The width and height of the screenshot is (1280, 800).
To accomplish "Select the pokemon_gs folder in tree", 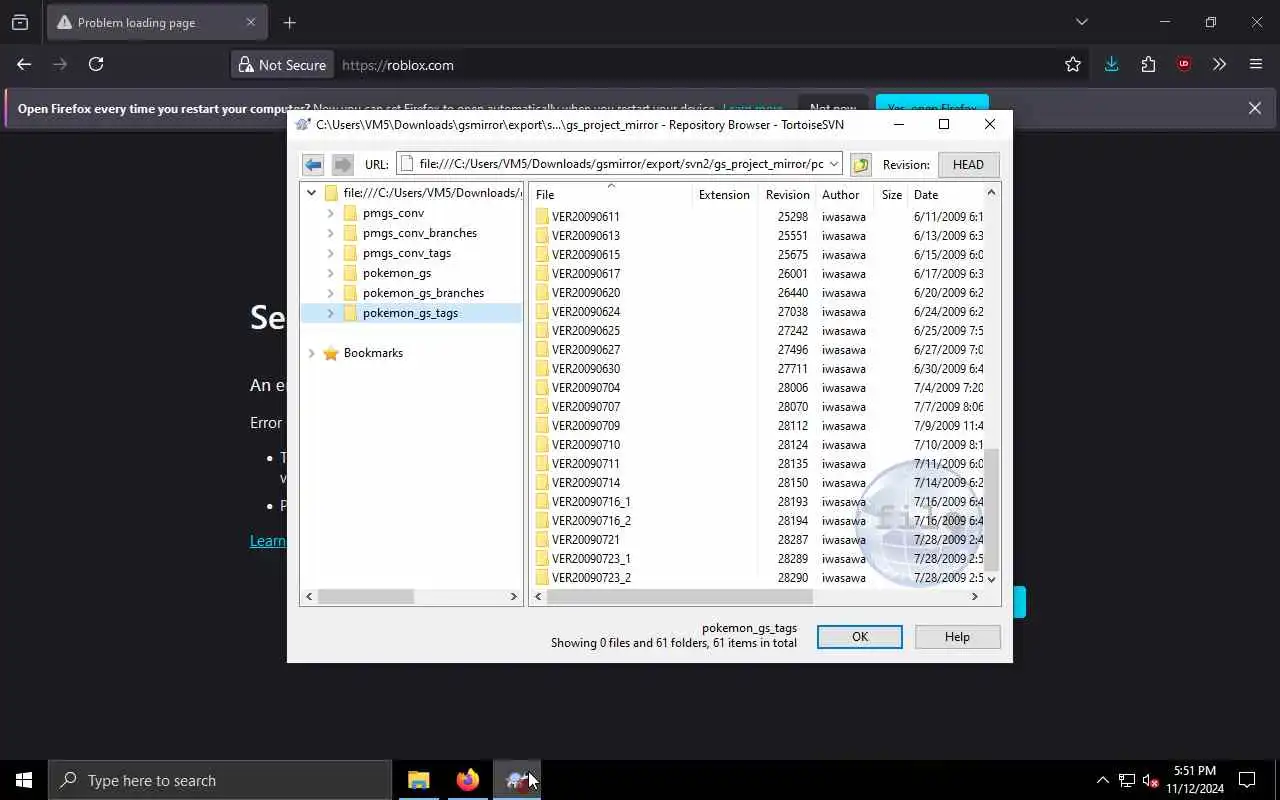I will pos(397,273).
